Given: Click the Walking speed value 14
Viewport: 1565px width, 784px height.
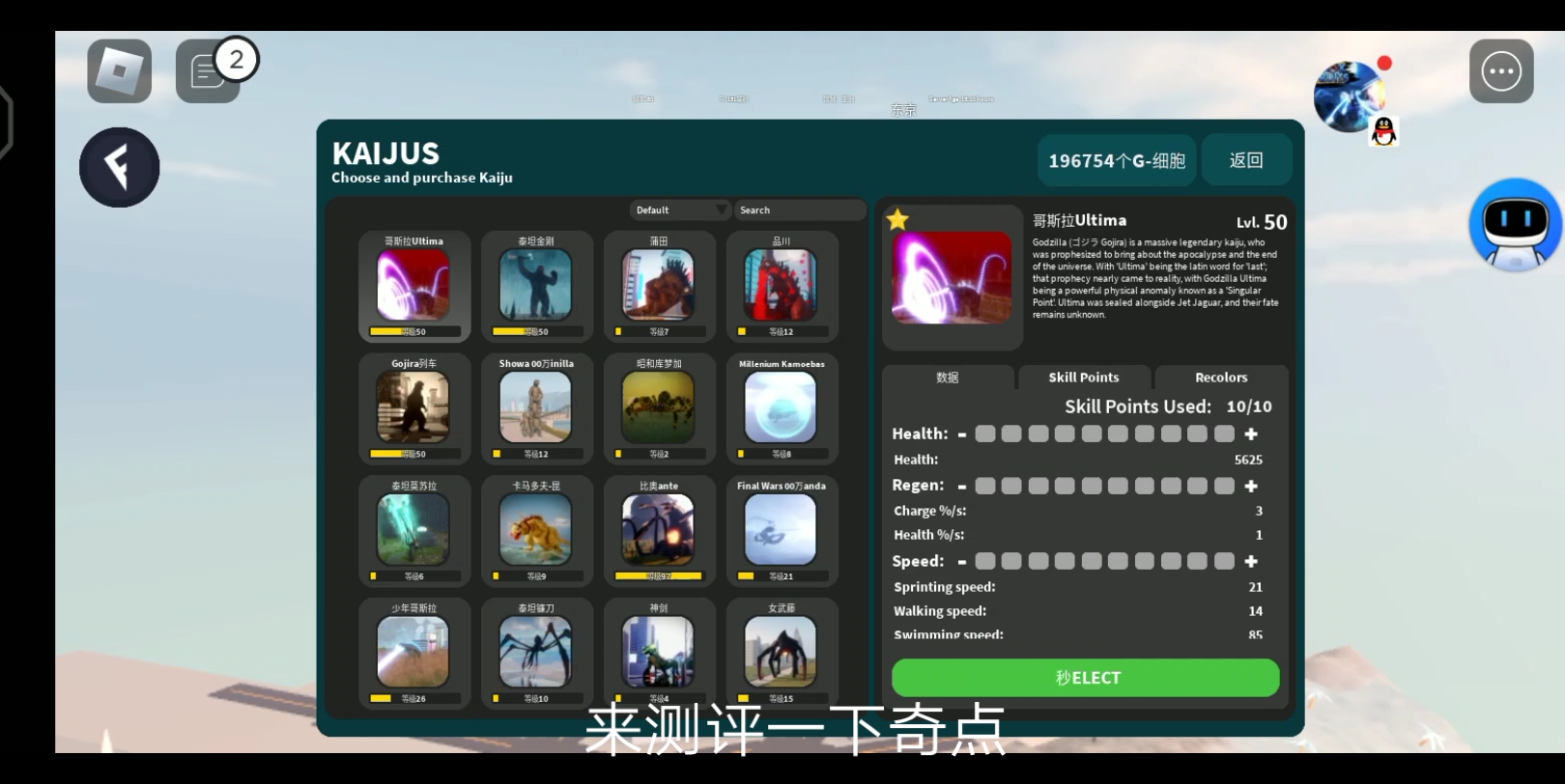Looking at the screenshot, I should point(1255,611).
